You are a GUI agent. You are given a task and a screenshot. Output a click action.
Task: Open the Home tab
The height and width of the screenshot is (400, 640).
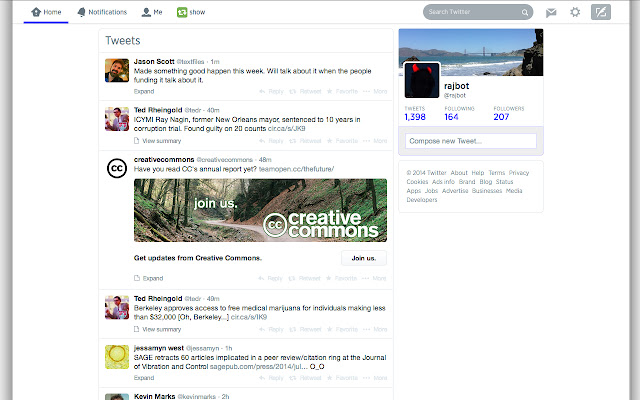46,12
